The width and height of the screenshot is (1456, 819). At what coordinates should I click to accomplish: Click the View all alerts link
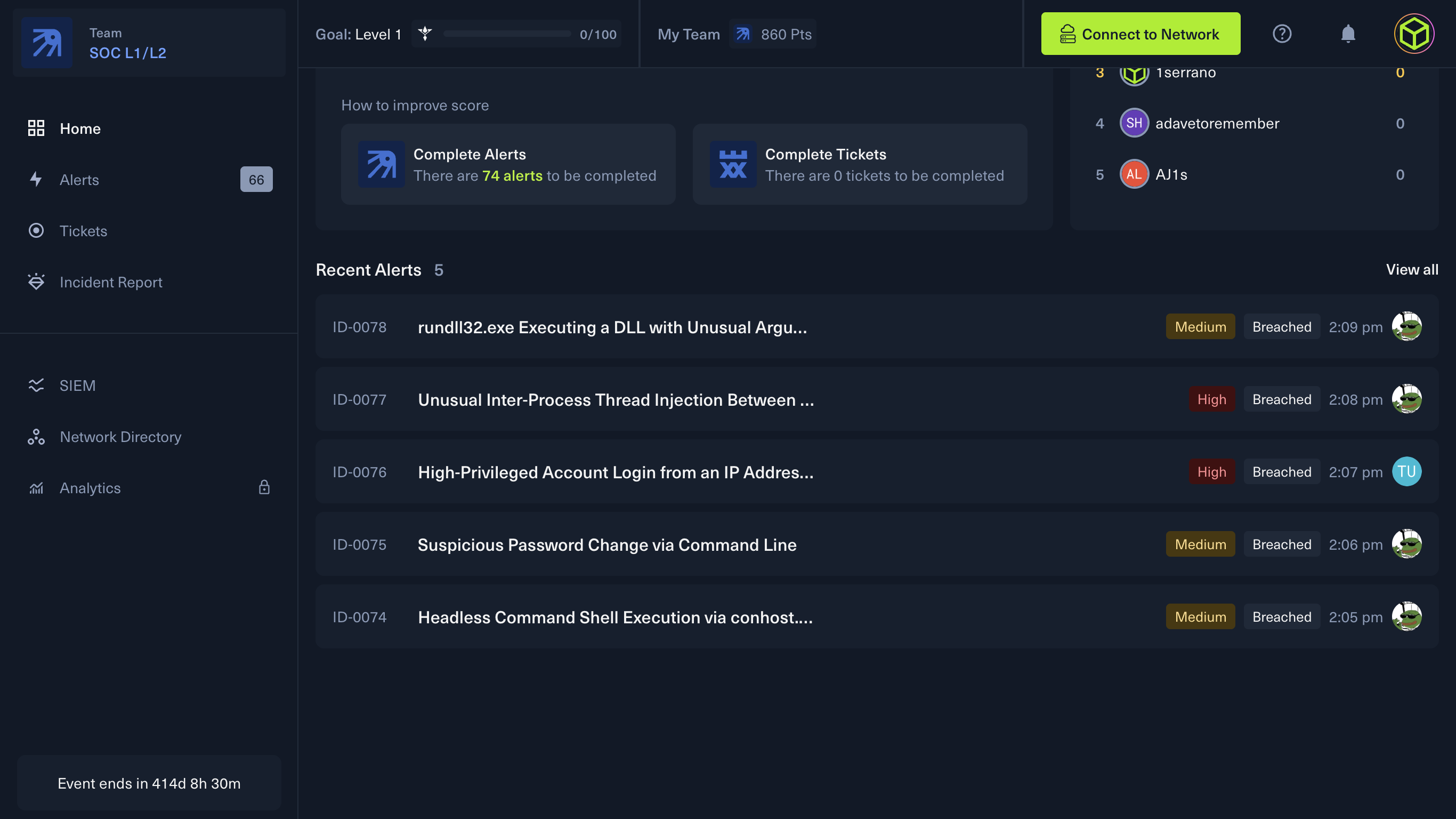tap(1411, 270)
